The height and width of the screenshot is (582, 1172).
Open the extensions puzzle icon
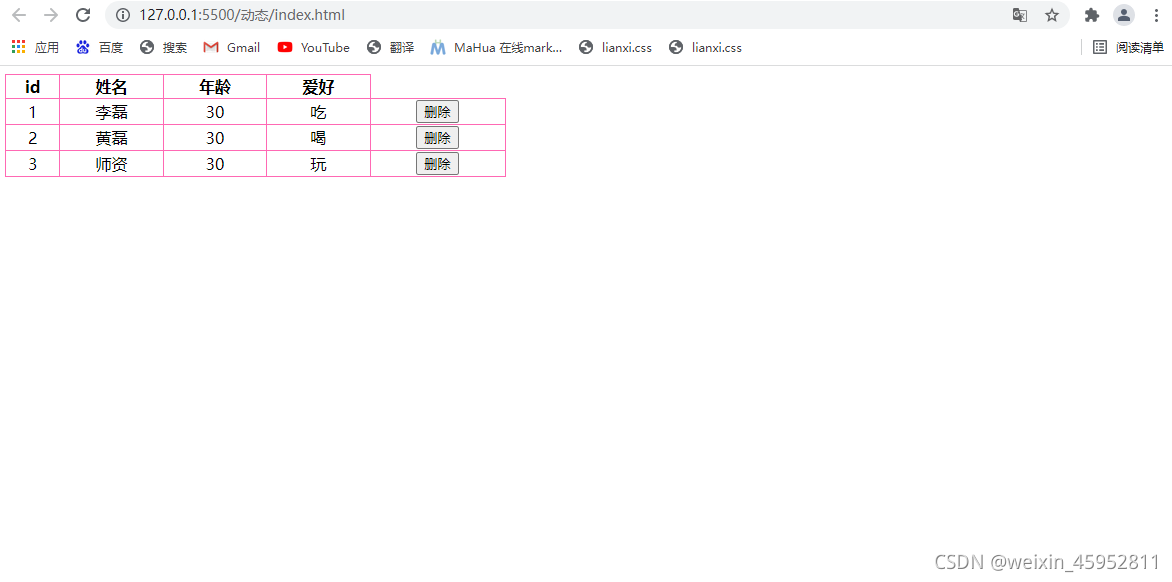pos(1092,15)
